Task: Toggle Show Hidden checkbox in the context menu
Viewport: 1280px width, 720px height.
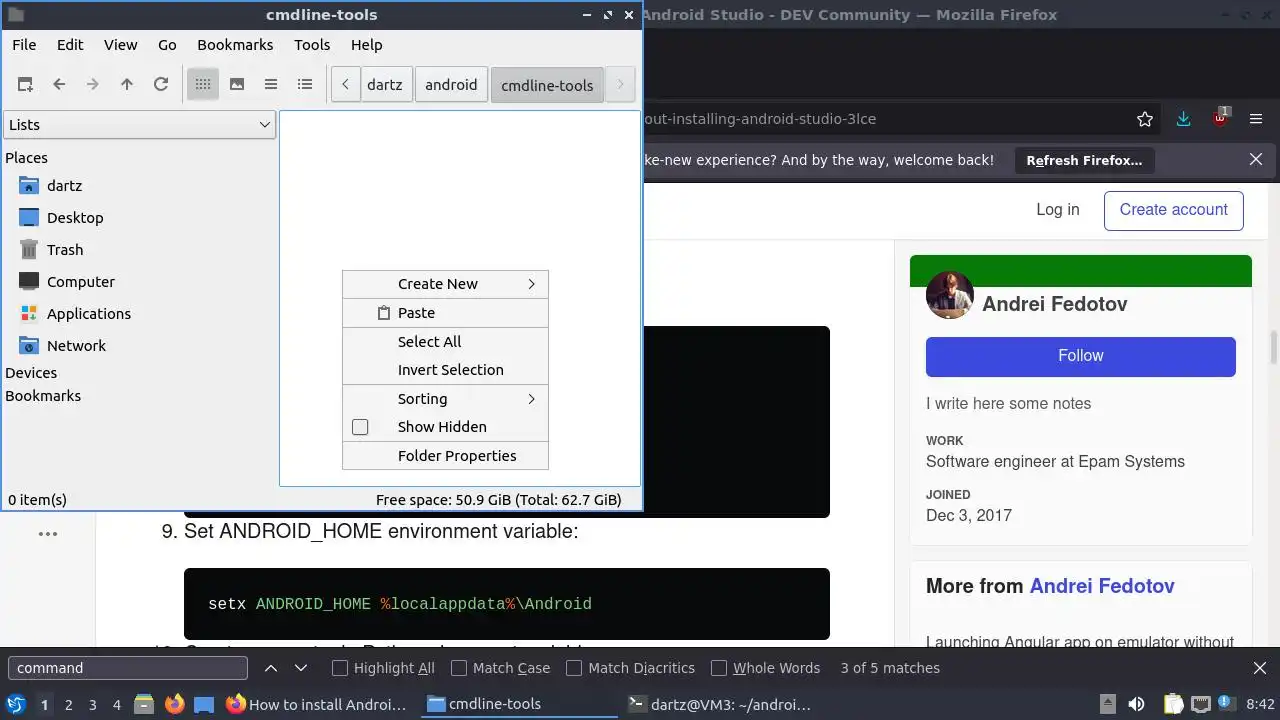Action: pos(360,427)
